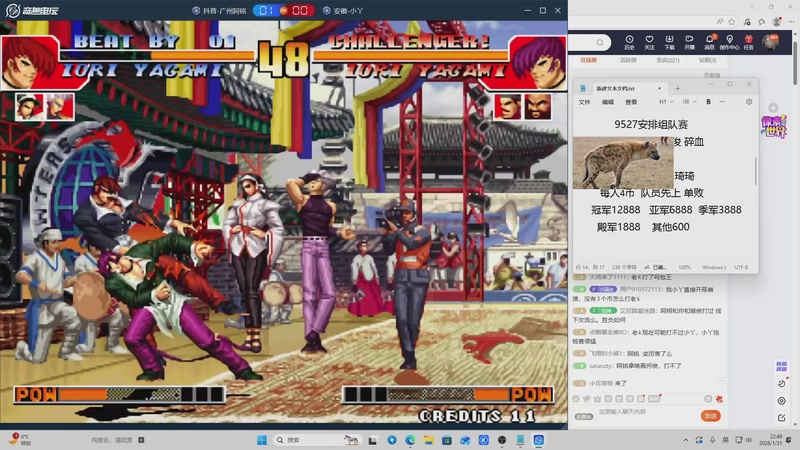Viewport: 800px width, 450px height.
Task: Click the taskbar 搜索 search box
Action: click(316, 440)
